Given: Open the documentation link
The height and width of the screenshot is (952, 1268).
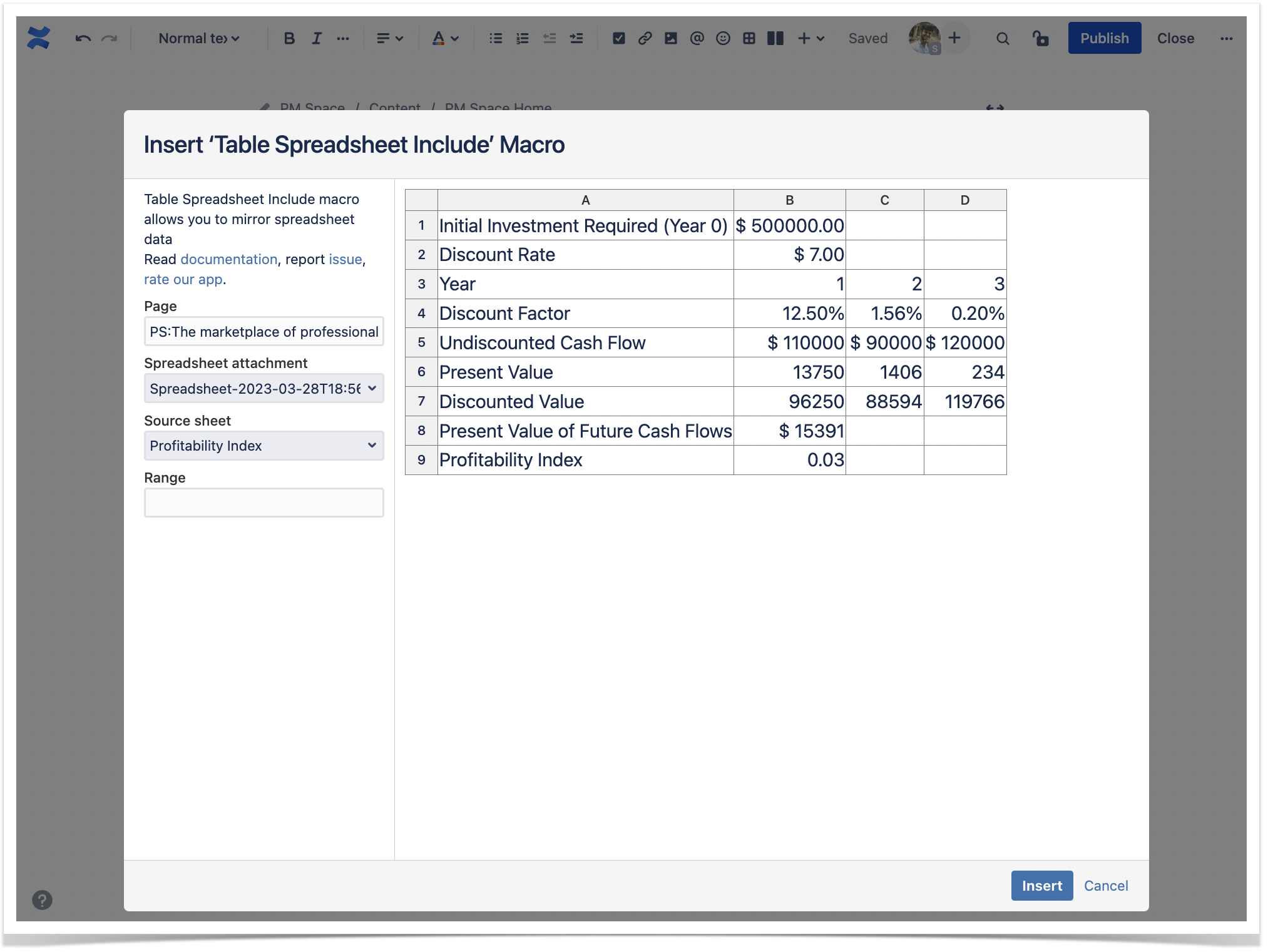Looking at the screenshot, I should (x=228, y=259).
